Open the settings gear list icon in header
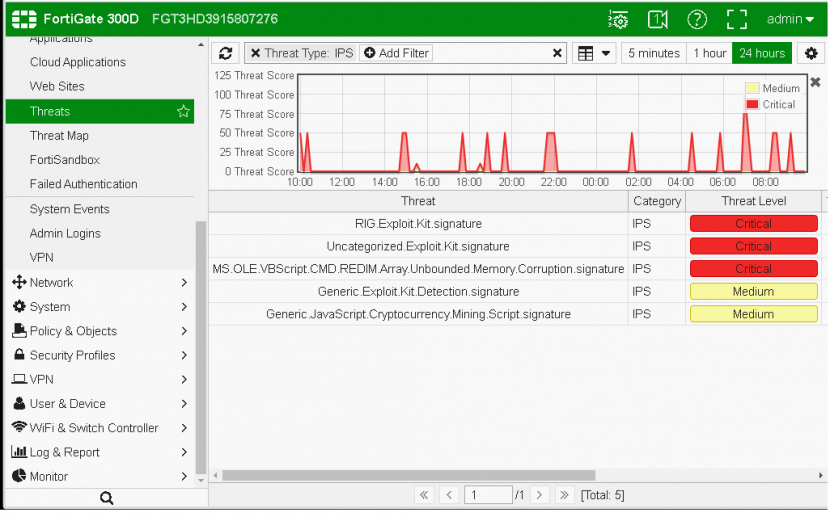Screen dimensions: 830x517 tap(618, 20)
